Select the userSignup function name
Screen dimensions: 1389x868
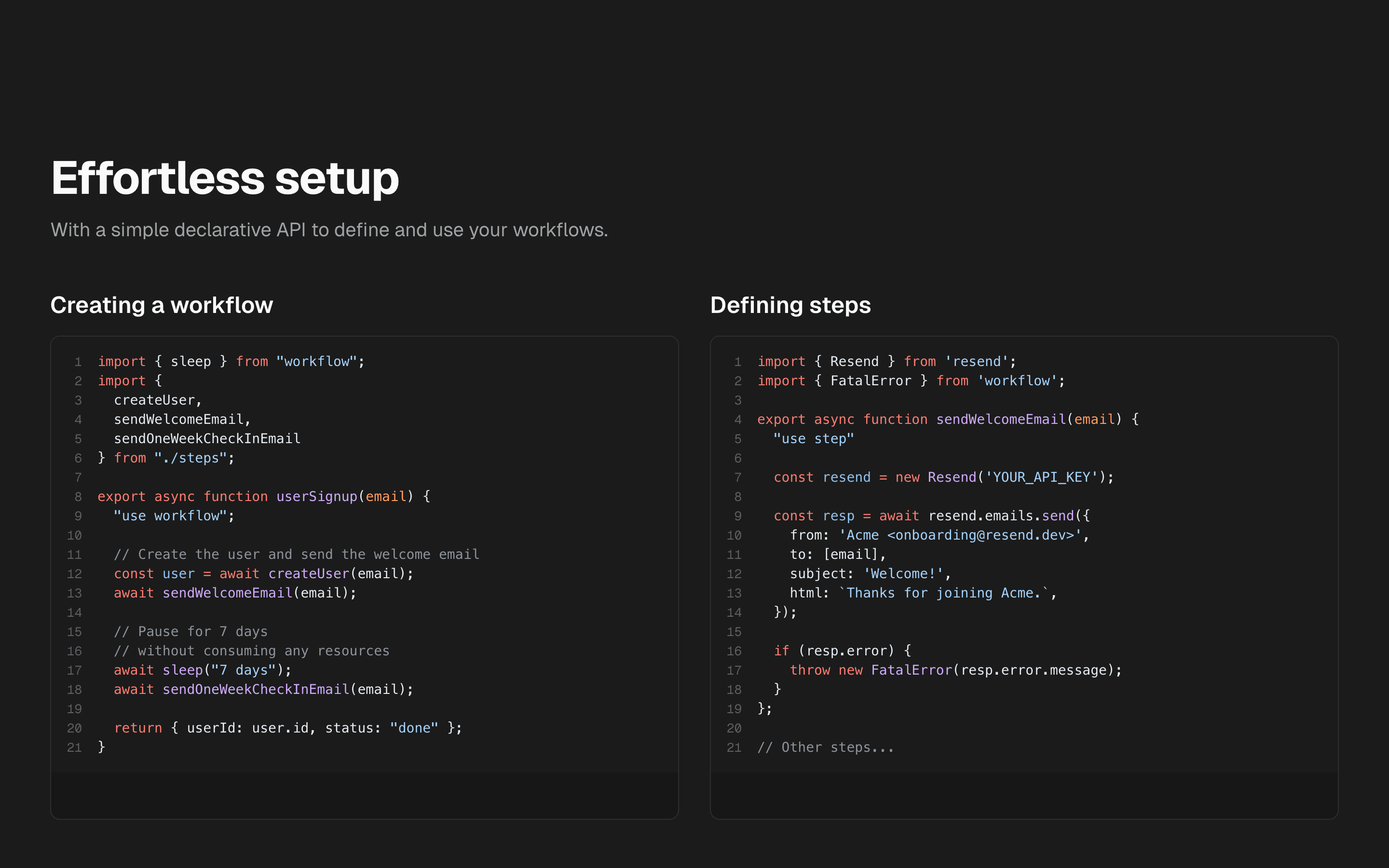316,496
